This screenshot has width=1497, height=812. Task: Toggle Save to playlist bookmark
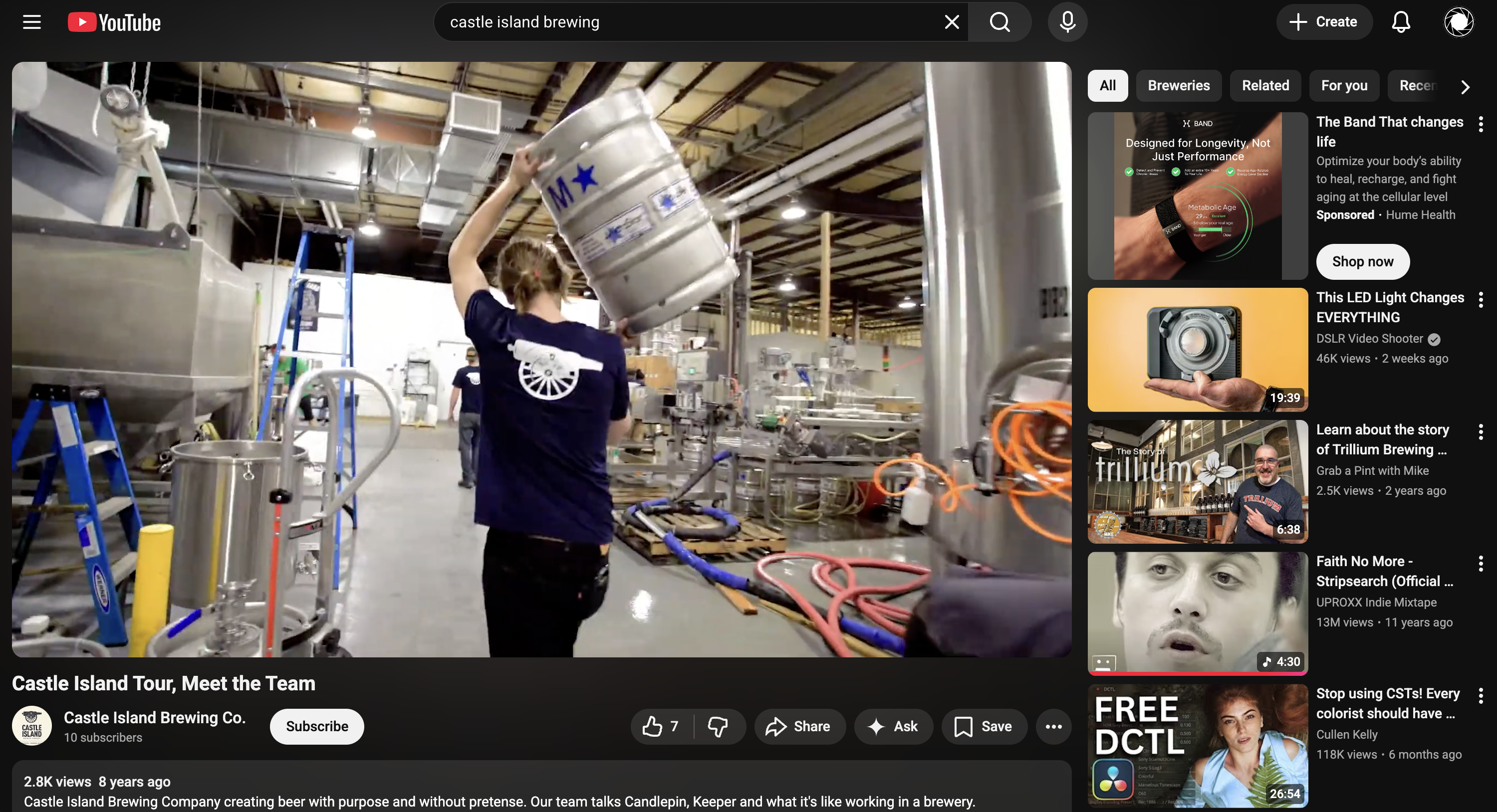[x=984, y=726]
